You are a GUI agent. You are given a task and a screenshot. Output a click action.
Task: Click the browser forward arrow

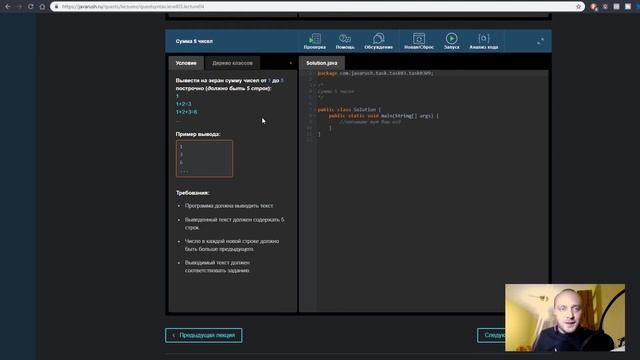[x=19, y=7]
